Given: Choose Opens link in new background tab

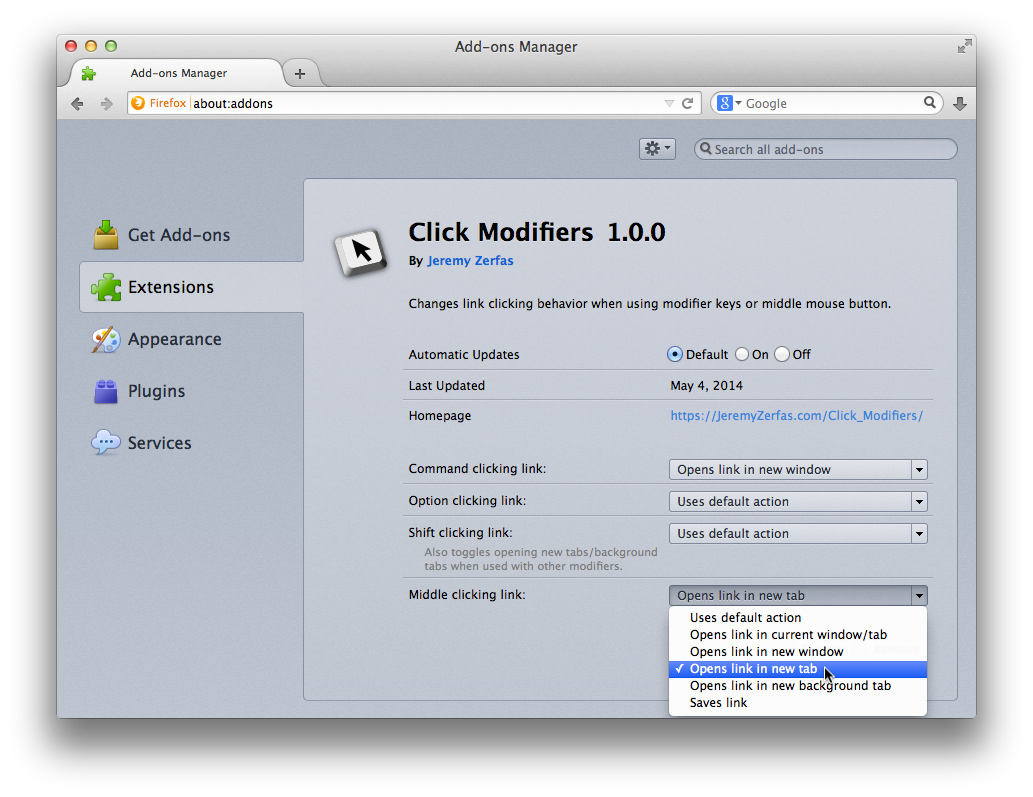Looking at the screenshot, I should (x=790, y=686).
